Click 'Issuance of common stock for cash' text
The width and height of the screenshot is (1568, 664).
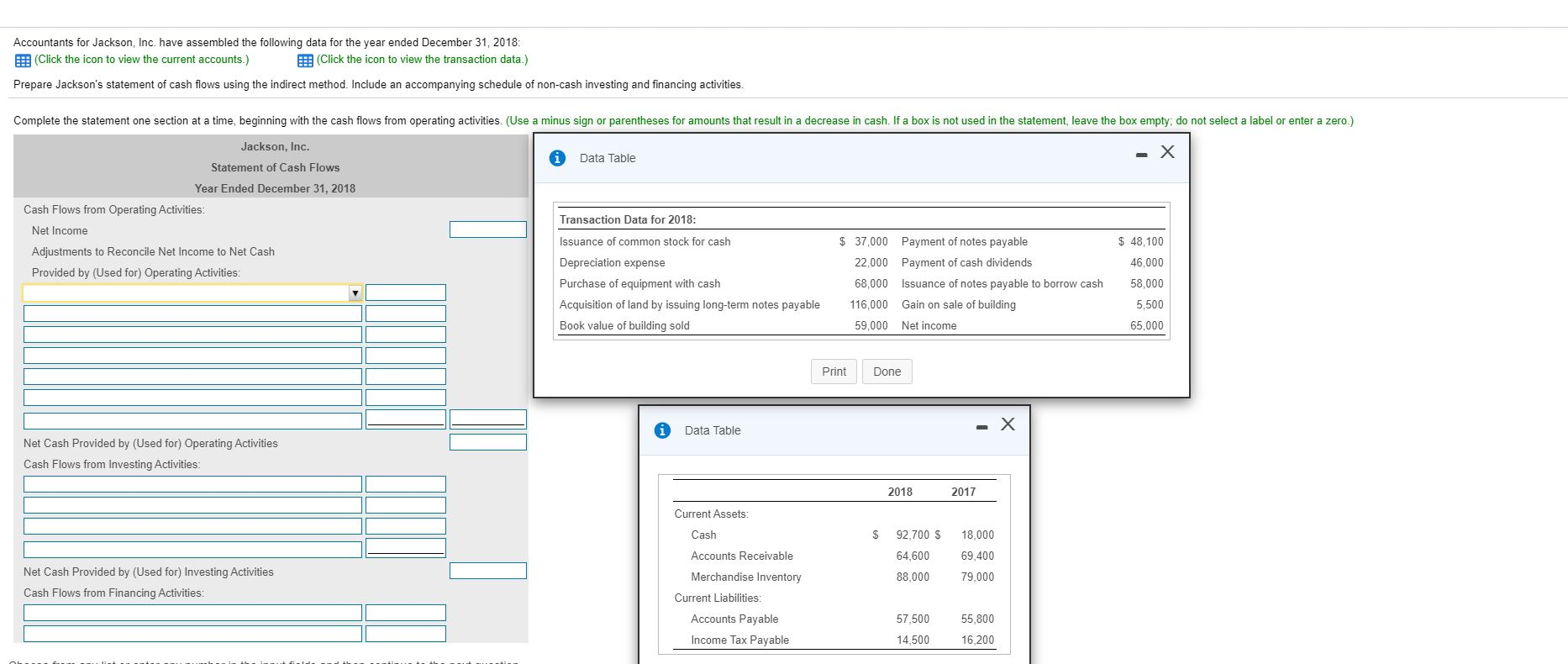(x=645, y=242)
